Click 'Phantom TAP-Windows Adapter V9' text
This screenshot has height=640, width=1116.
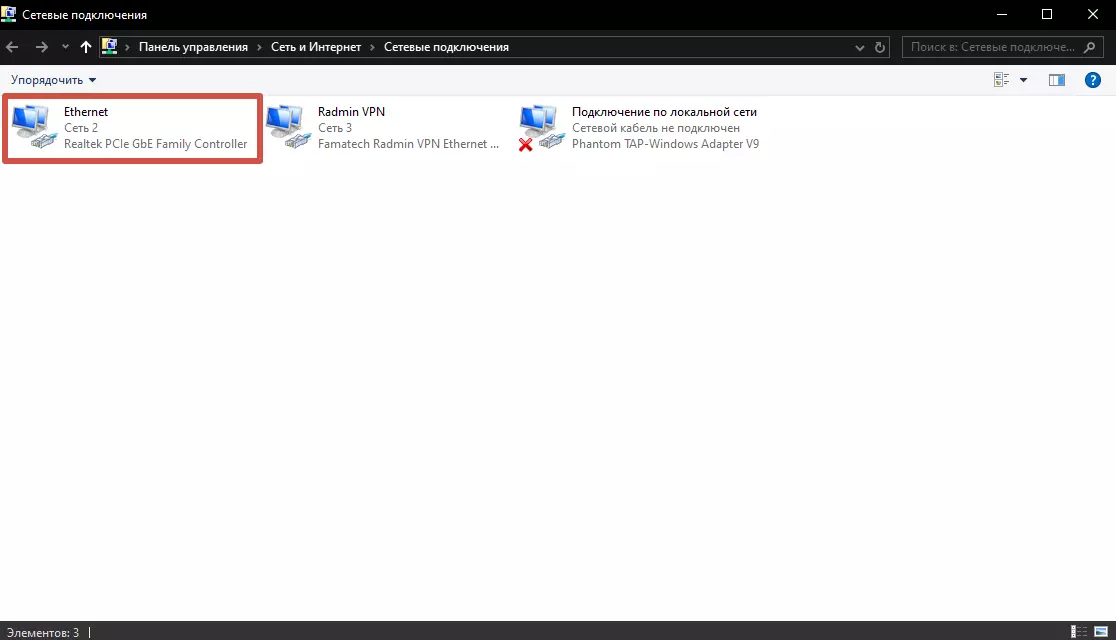tap(665, 144)
